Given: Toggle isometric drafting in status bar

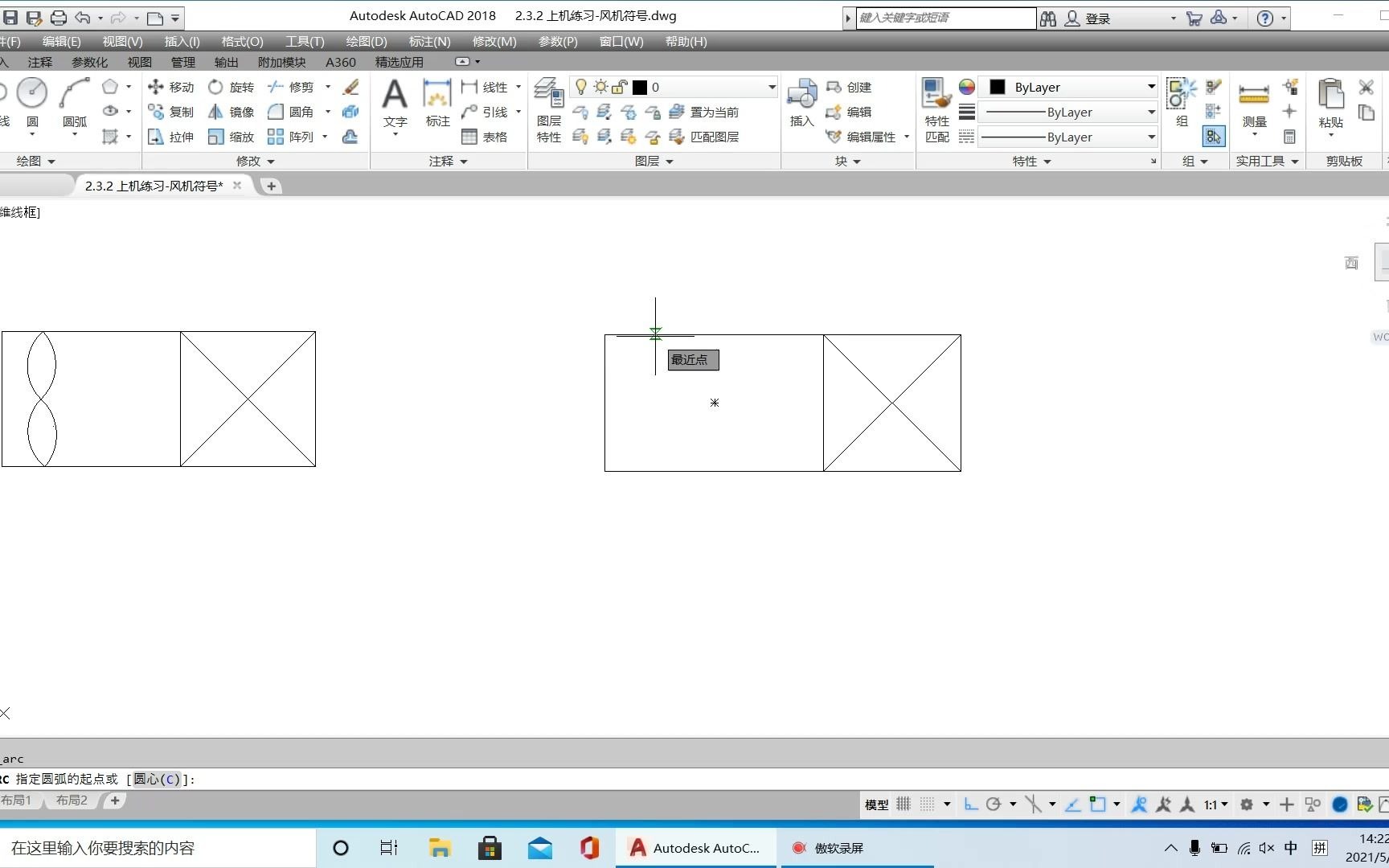Looking at the screenshot, I should pyautogui.click(x=1034, y=805).
